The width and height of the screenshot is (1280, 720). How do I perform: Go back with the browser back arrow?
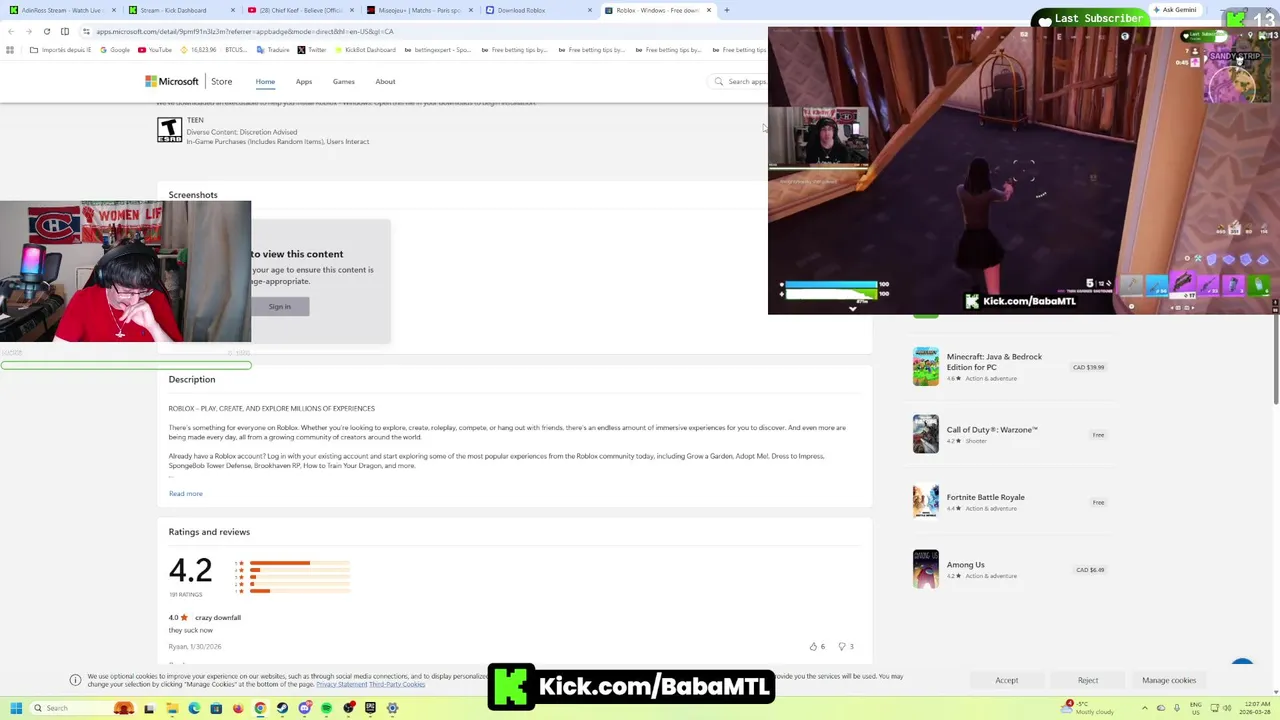[x=11, y=31]
